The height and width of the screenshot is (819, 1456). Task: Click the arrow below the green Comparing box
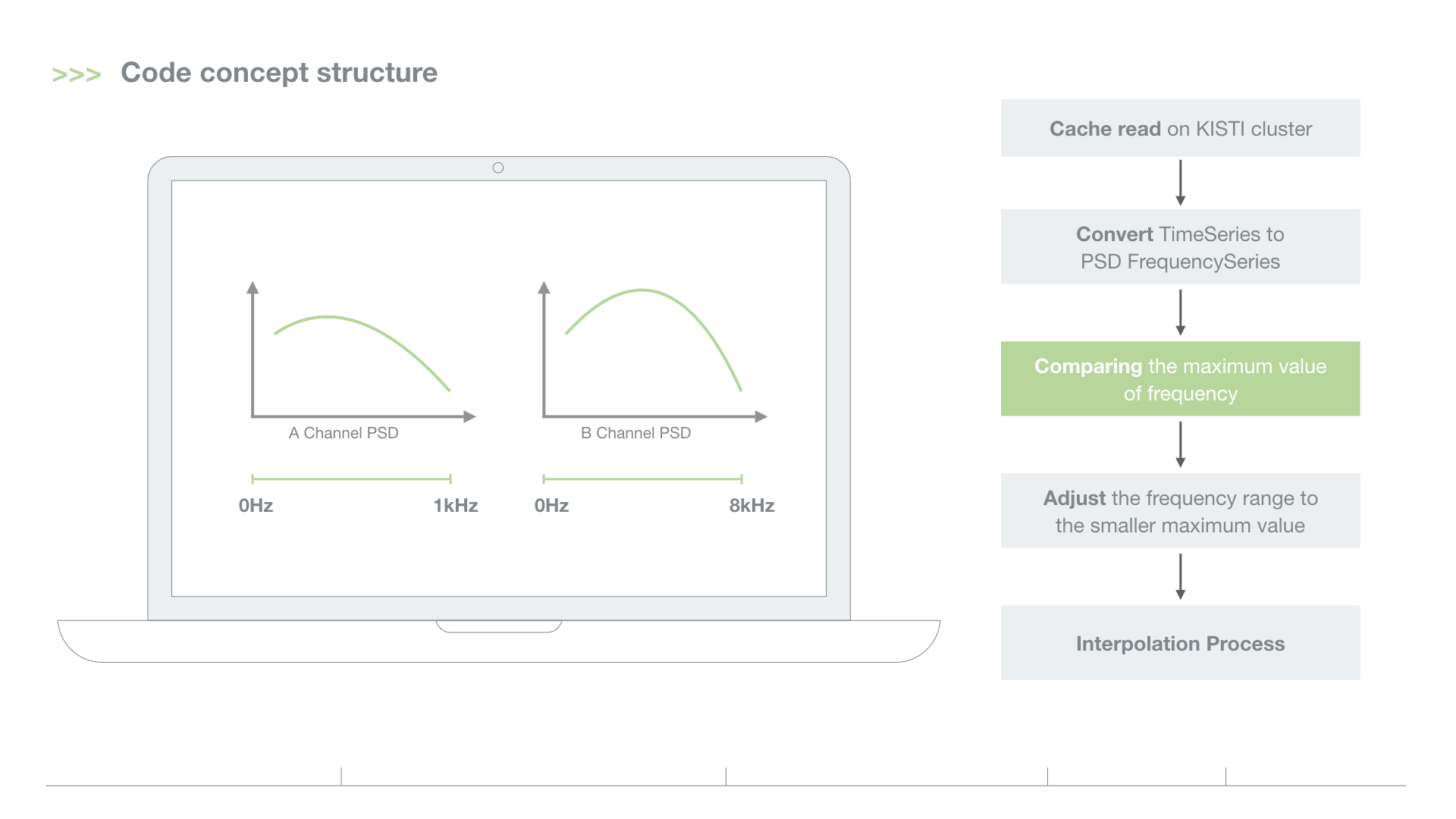click(x=1180, y=444)
